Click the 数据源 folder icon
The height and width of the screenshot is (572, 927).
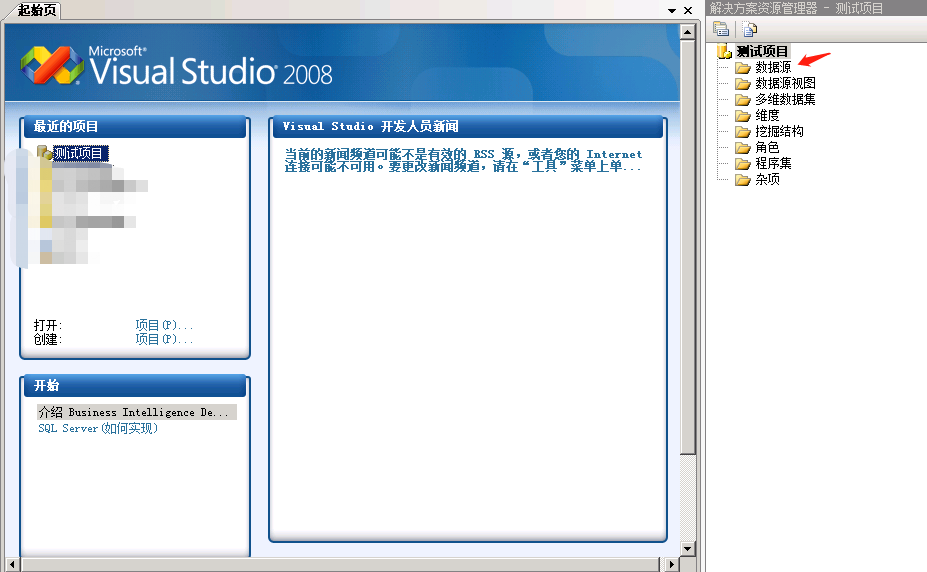(743, 68)
